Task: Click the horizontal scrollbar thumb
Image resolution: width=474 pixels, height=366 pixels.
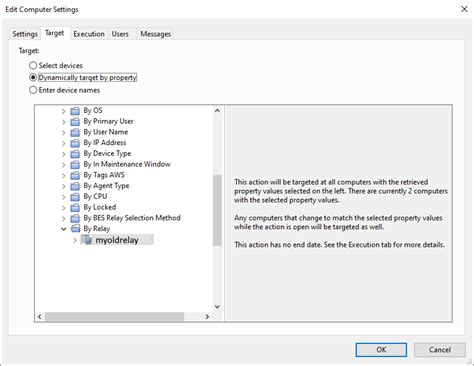Action: pos(114,317)
